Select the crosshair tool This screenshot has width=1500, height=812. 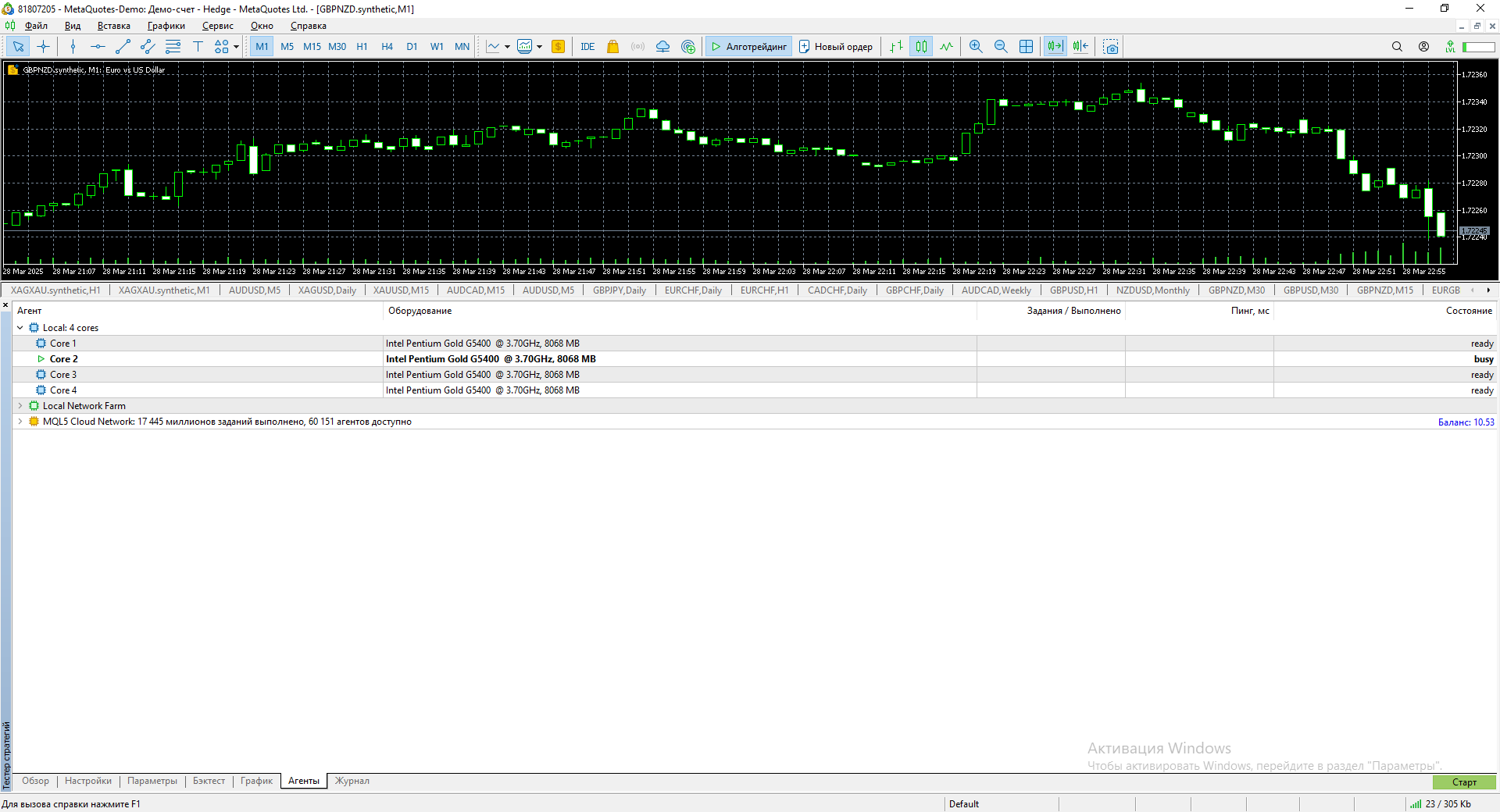click(43, 47)
